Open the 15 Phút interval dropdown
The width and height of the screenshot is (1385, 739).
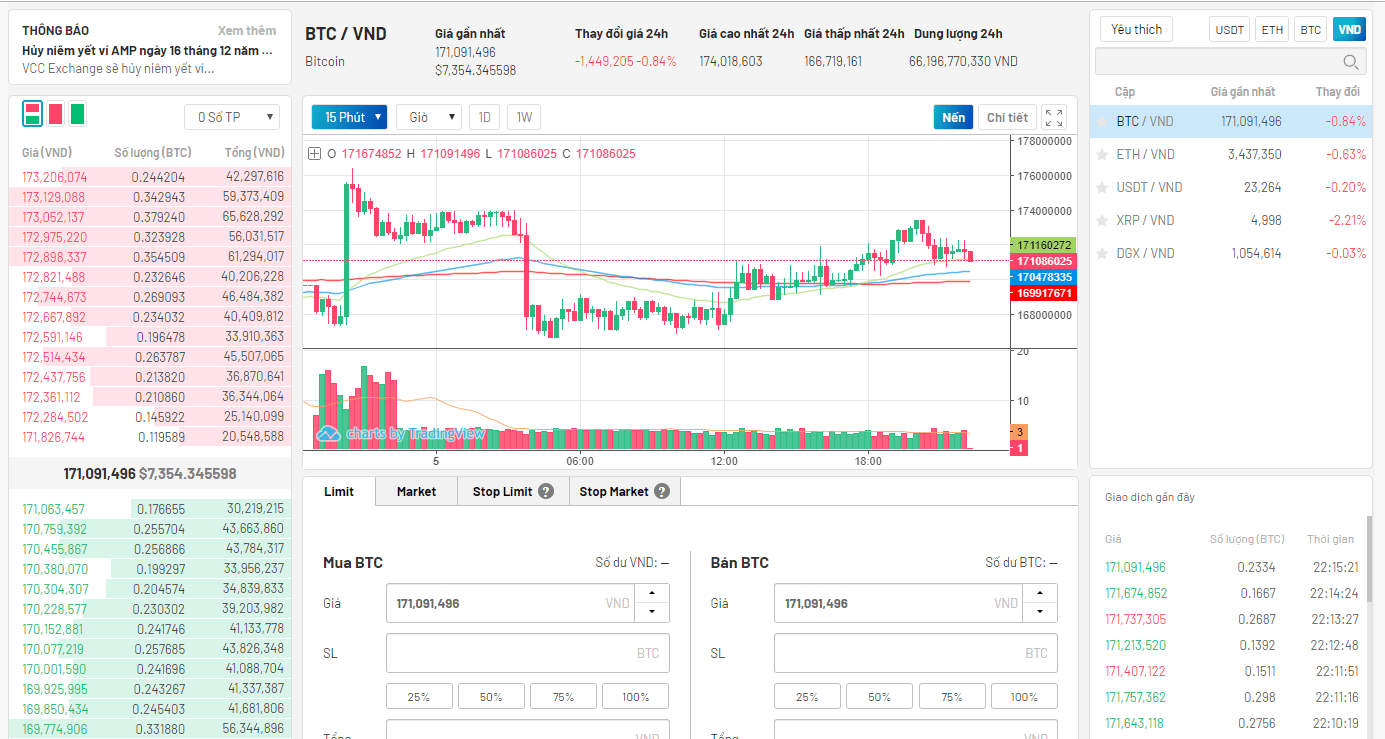pyautogui.click(x=349, y=117)
